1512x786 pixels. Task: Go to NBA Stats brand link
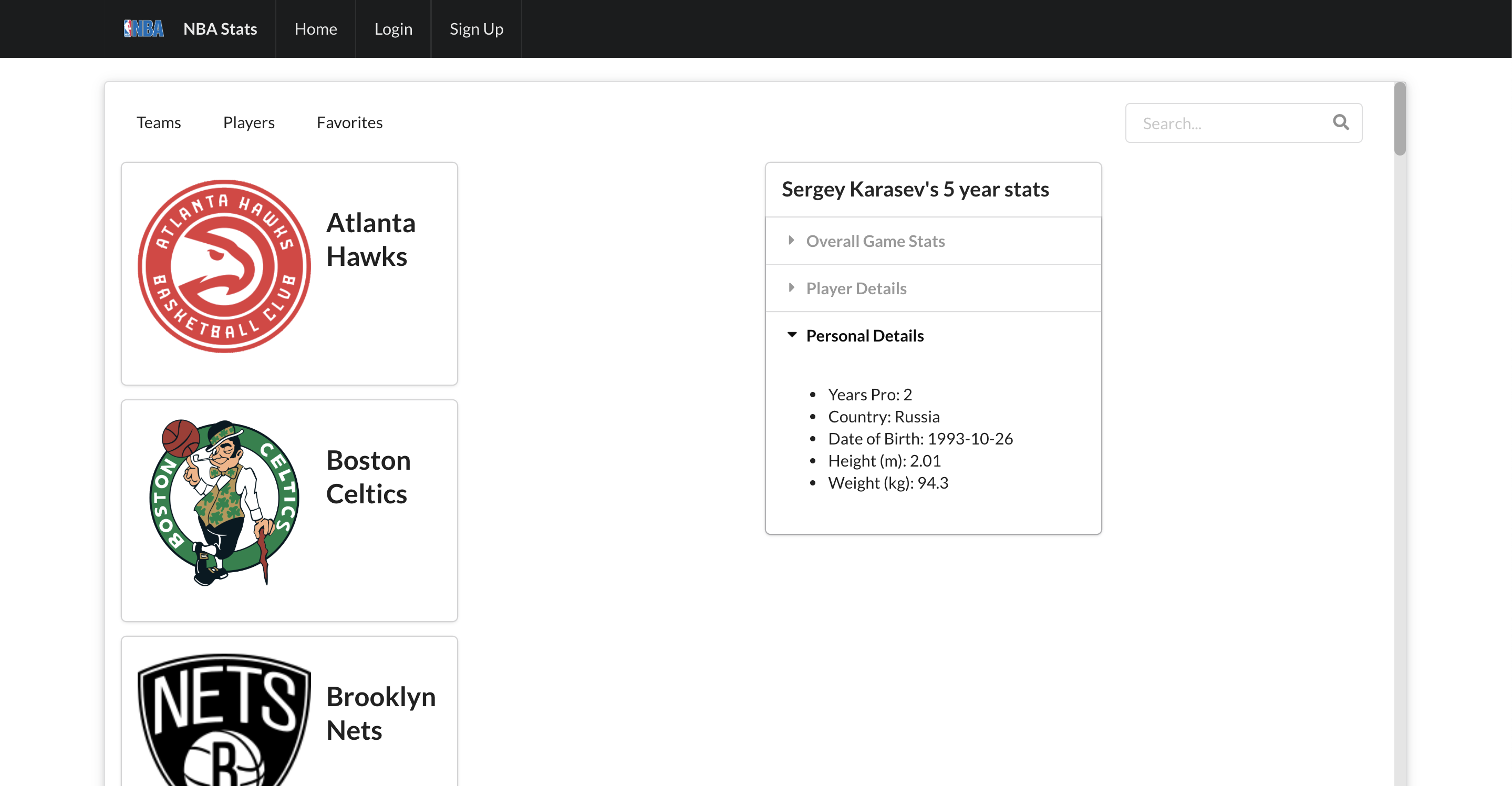tap(220, 29)
